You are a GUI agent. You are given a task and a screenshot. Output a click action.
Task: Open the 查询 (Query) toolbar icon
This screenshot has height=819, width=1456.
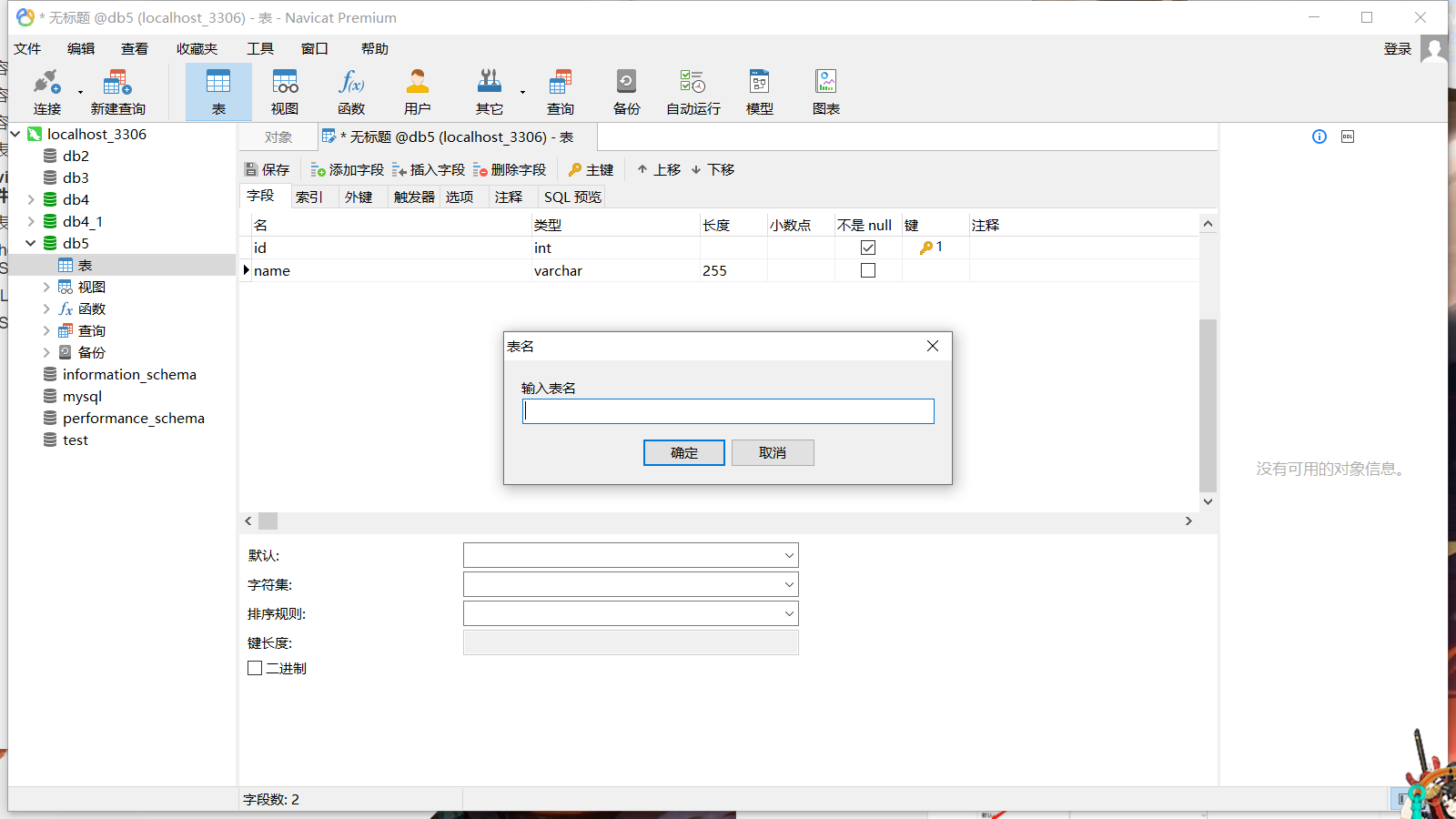pos(561,92)
